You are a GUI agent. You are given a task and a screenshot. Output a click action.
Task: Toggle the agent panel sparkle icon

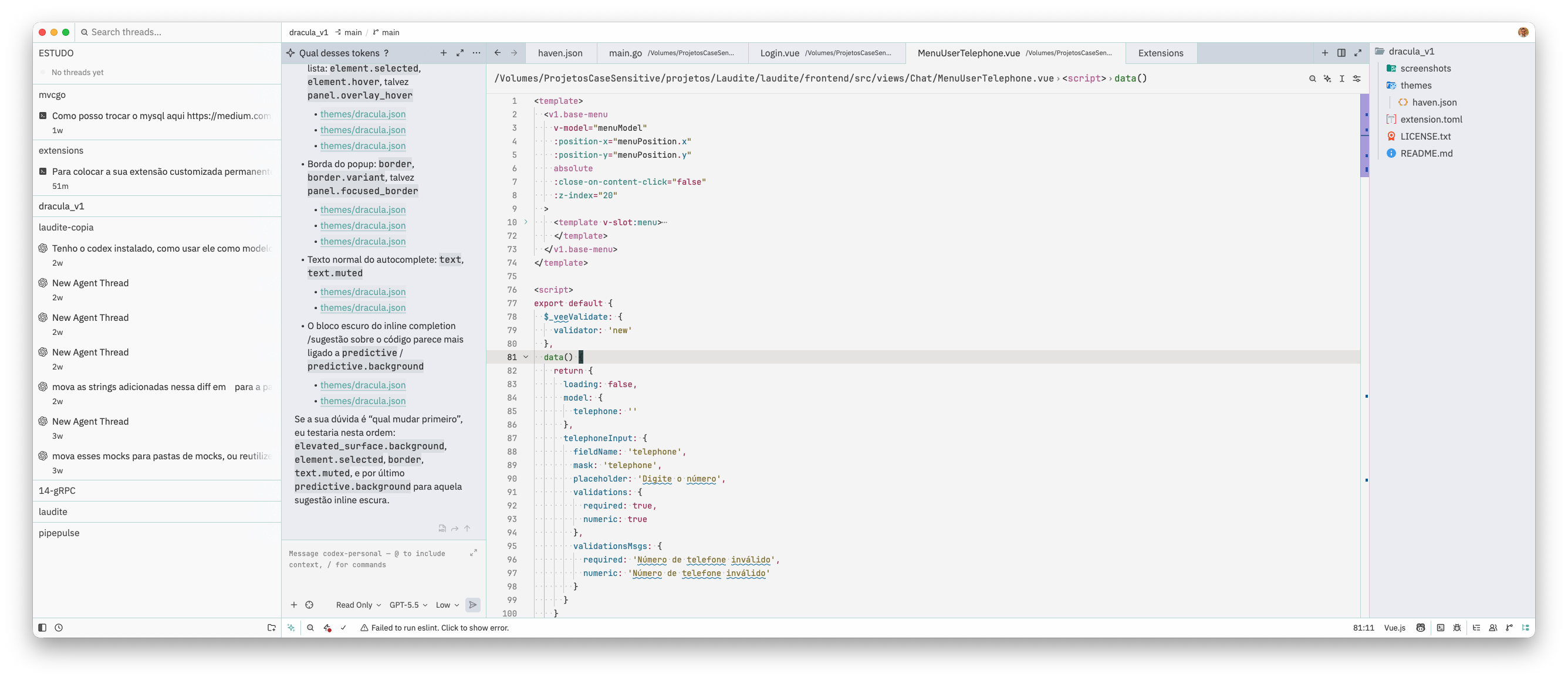tap(291, 628)
